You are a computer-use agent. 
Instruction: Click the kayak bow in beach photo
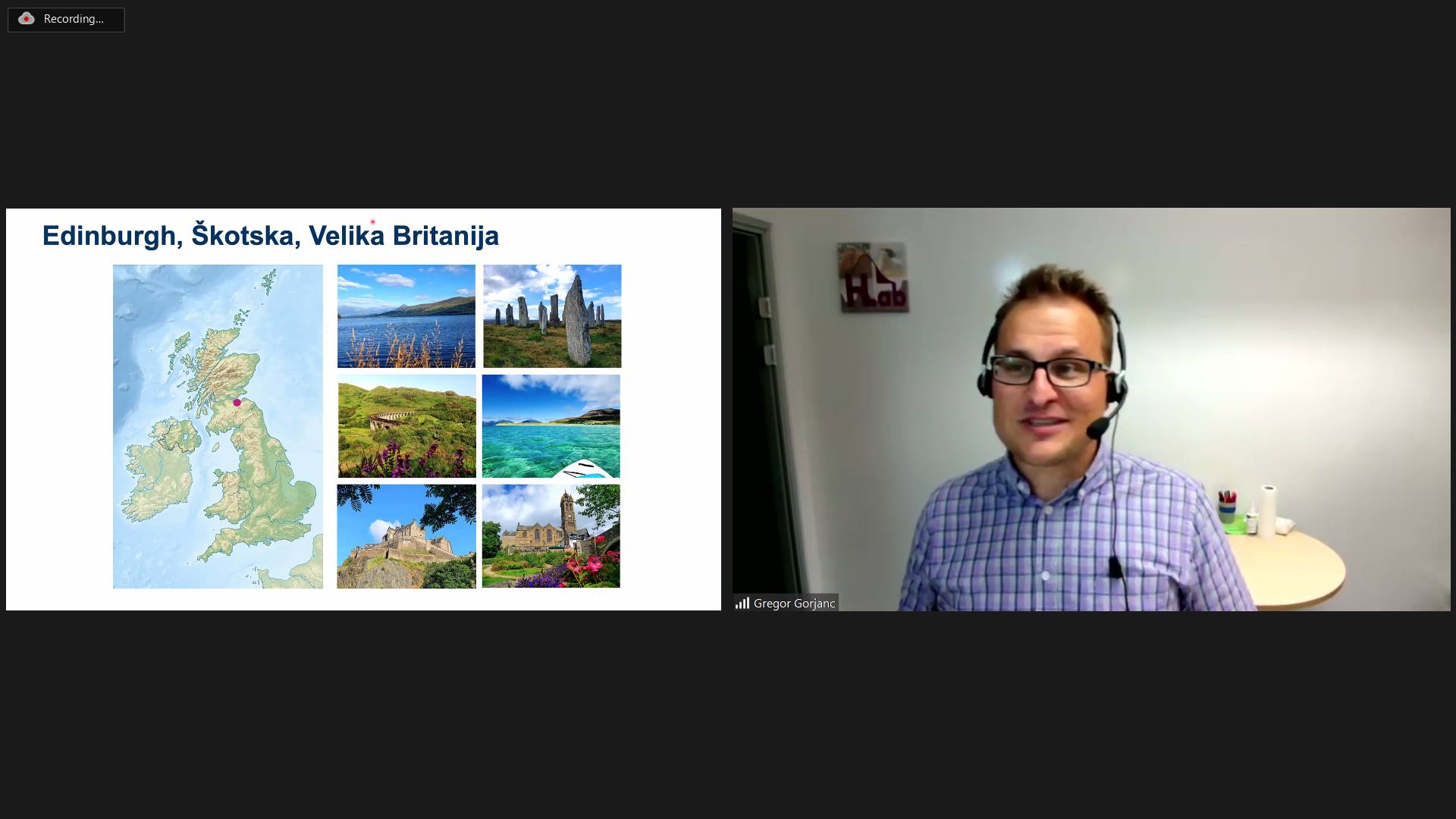coord(584,469)
